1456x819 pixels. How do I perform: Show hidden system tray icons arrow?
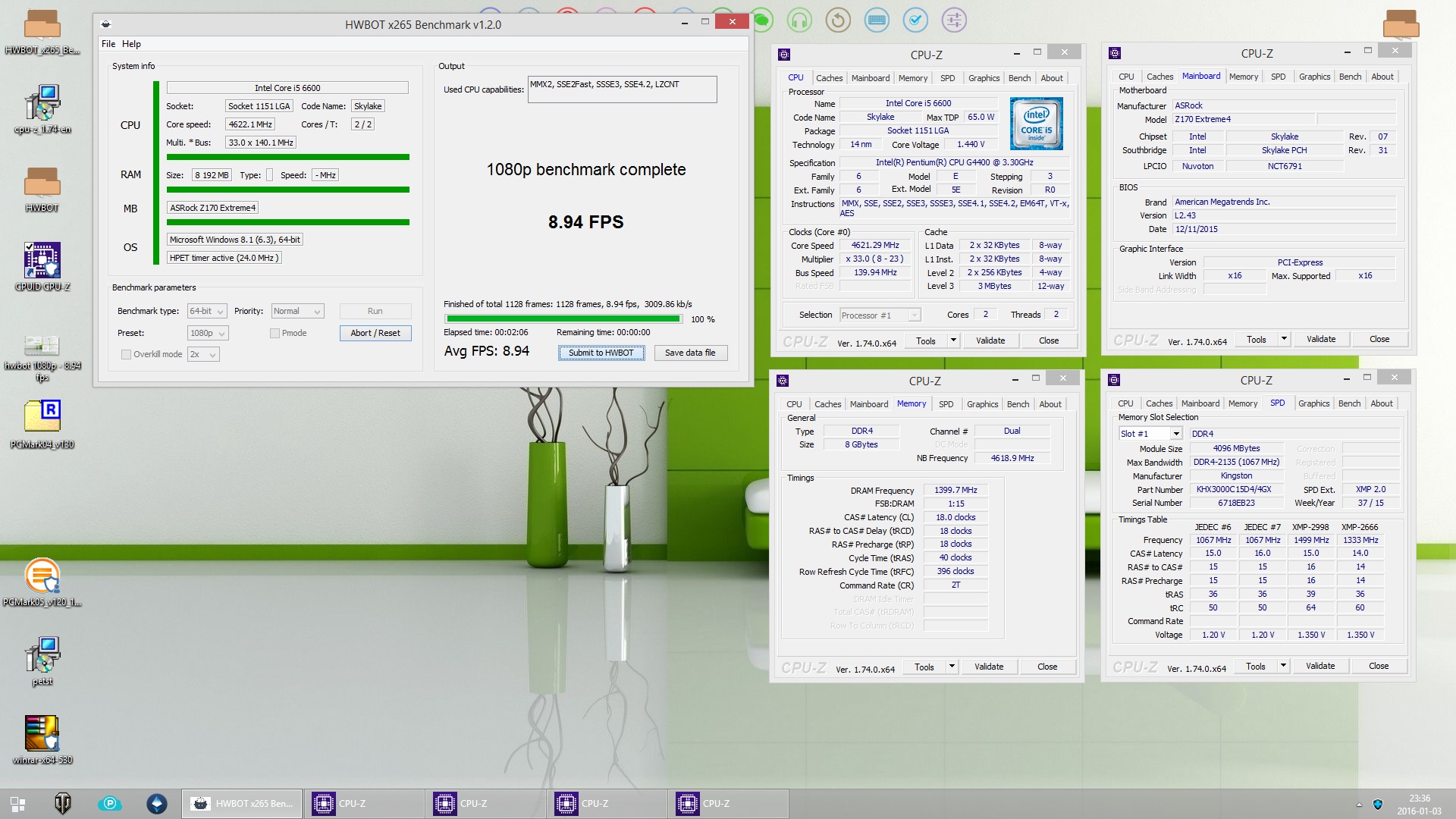(1358, 805)
